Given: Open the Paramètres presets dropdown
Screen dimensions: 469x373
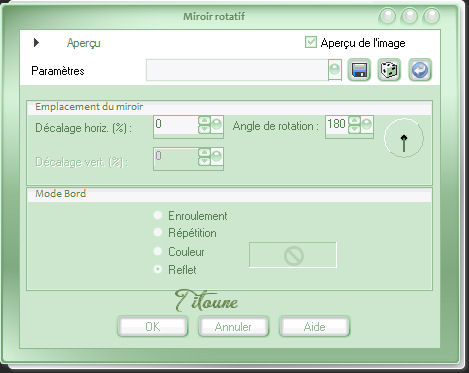Looking at the screenshot, I should click(335, 70).
